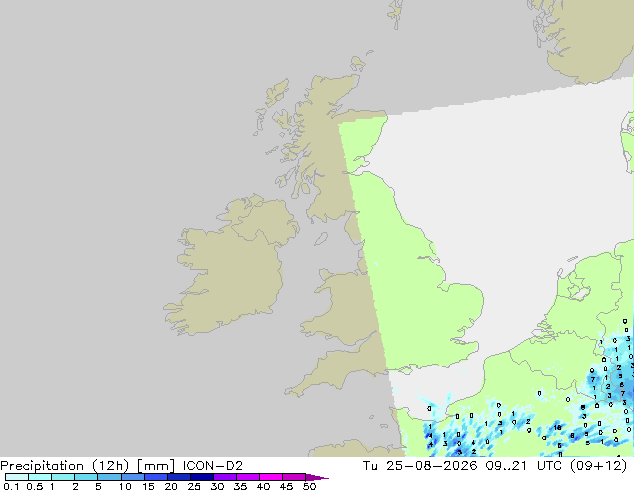Click the (09+12) forecast offset label
The height and width of the screenshot is (490, 634).
coord(598,466)
